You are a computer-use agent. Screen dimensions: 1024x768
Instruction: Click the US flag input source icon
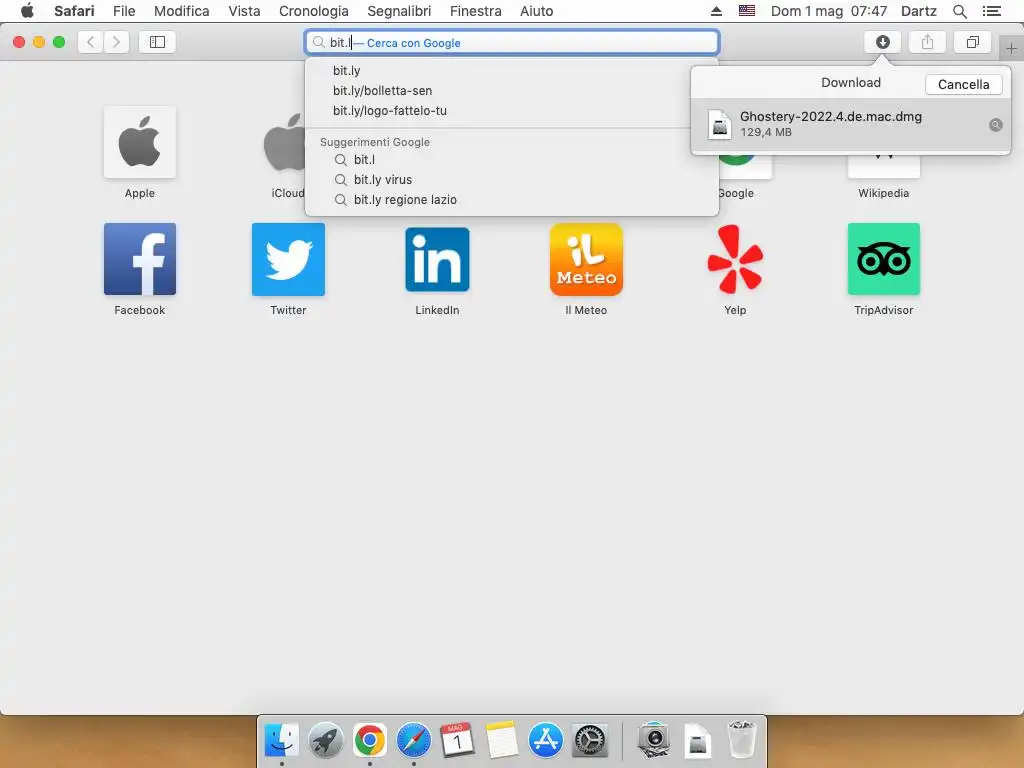(746, 11)
